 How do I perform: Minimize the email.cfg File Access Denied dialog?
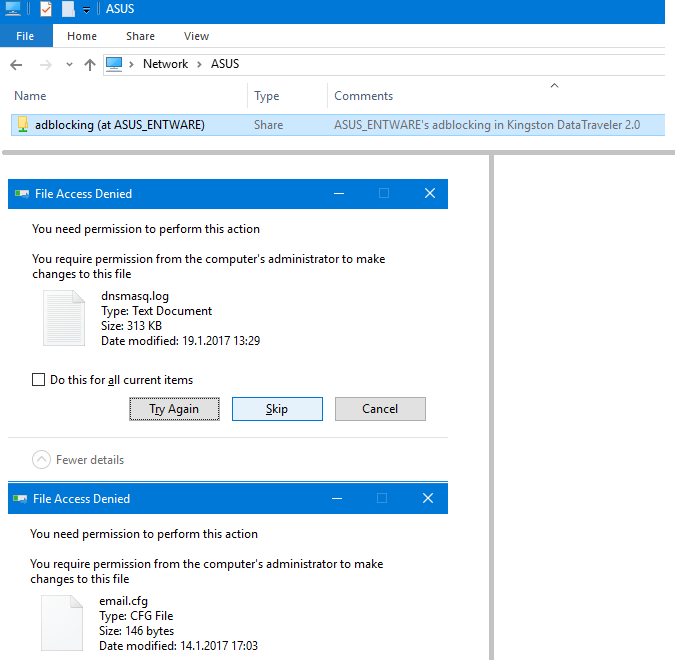pyautogui.click(x=337, y=499)
